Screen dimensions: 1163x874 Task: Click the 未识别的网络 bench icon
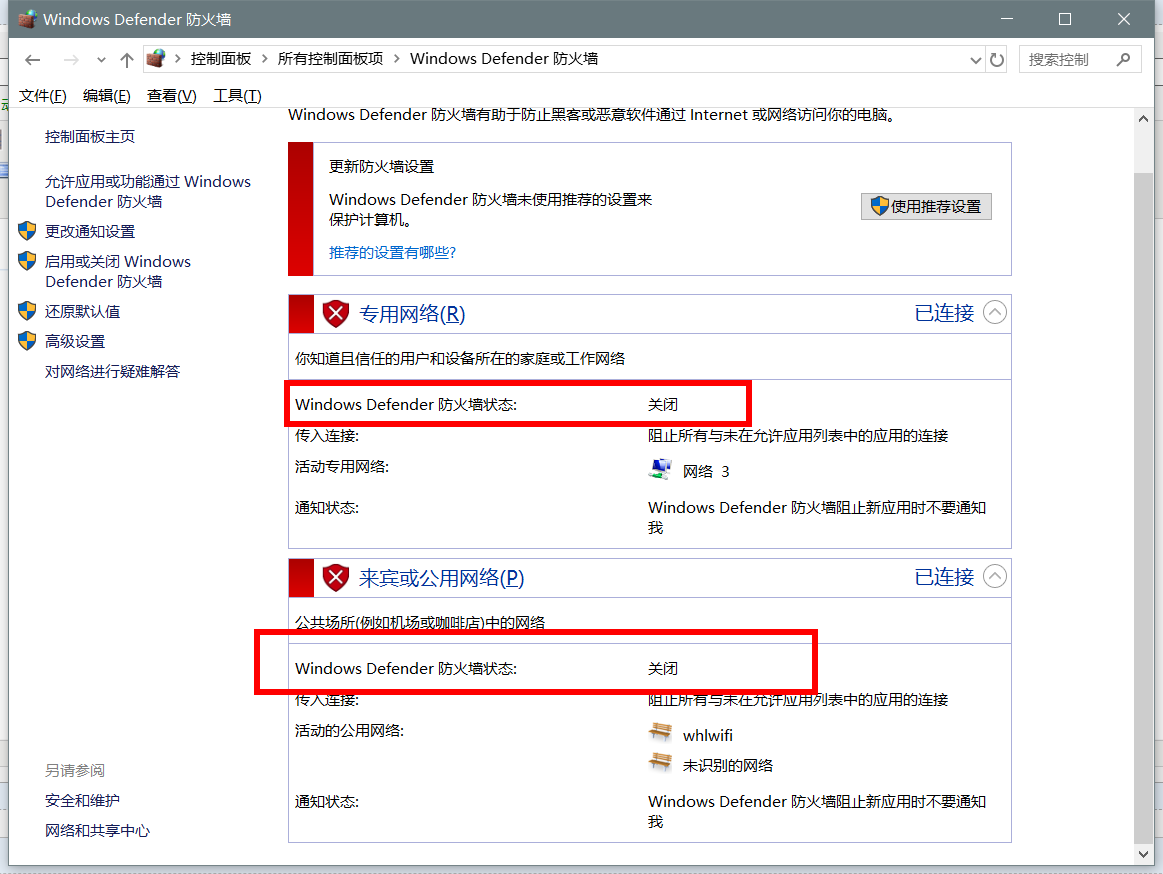[x=660, y=762]
